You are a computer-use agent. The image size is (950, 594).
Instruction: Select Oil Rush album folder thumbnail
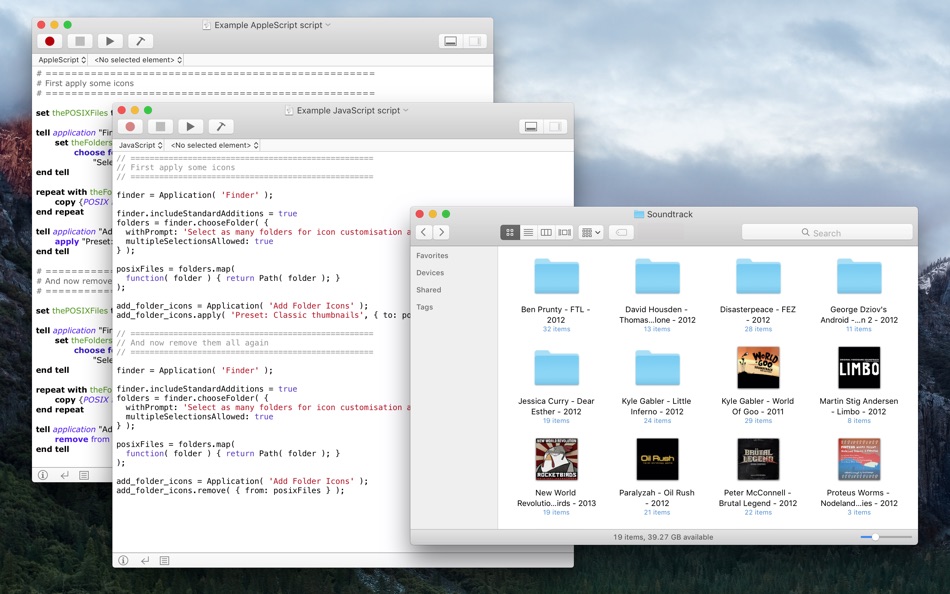pyautogui.click(x=657, y=459)
